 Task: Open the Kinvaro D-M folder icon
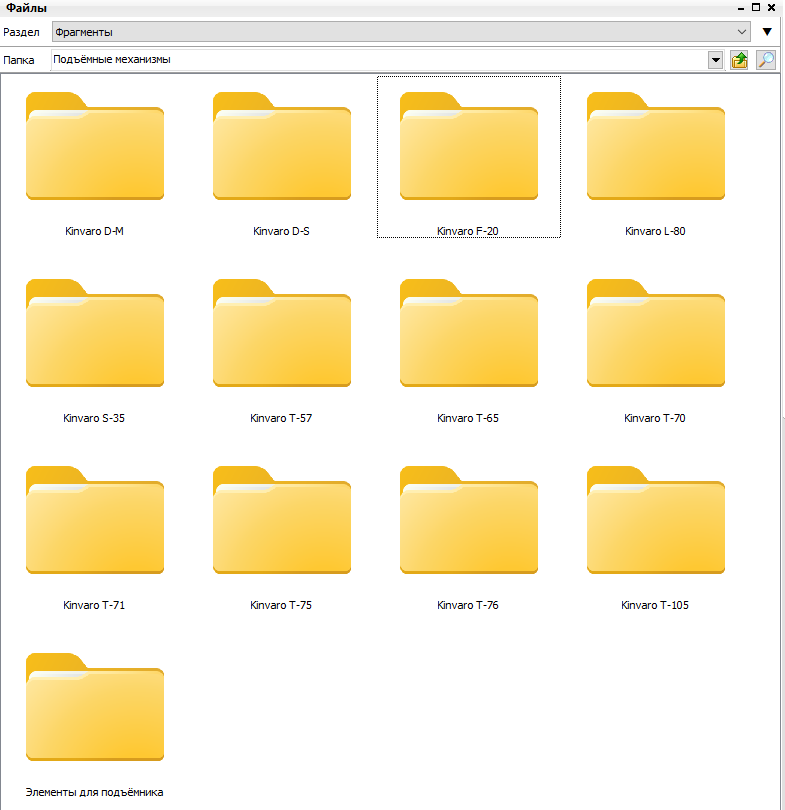(x=95, y=146)
